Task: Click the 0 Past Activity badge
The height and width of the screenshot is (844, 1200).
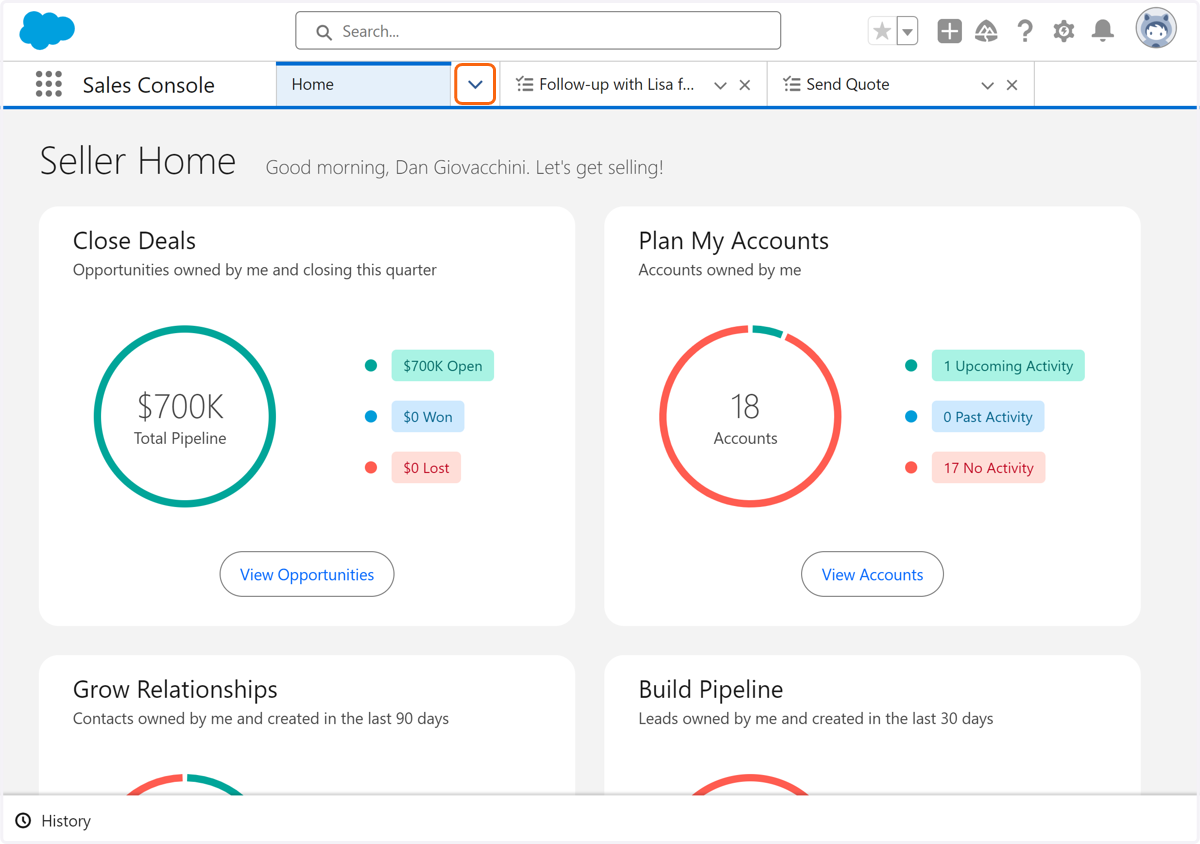Action: (x=988, y=417)
